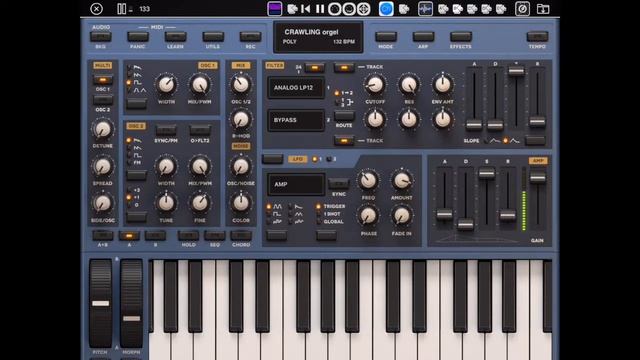640x360 pixels.
Task: Toggle MULTI OSC 1 switch
Action: click(103, 80)
